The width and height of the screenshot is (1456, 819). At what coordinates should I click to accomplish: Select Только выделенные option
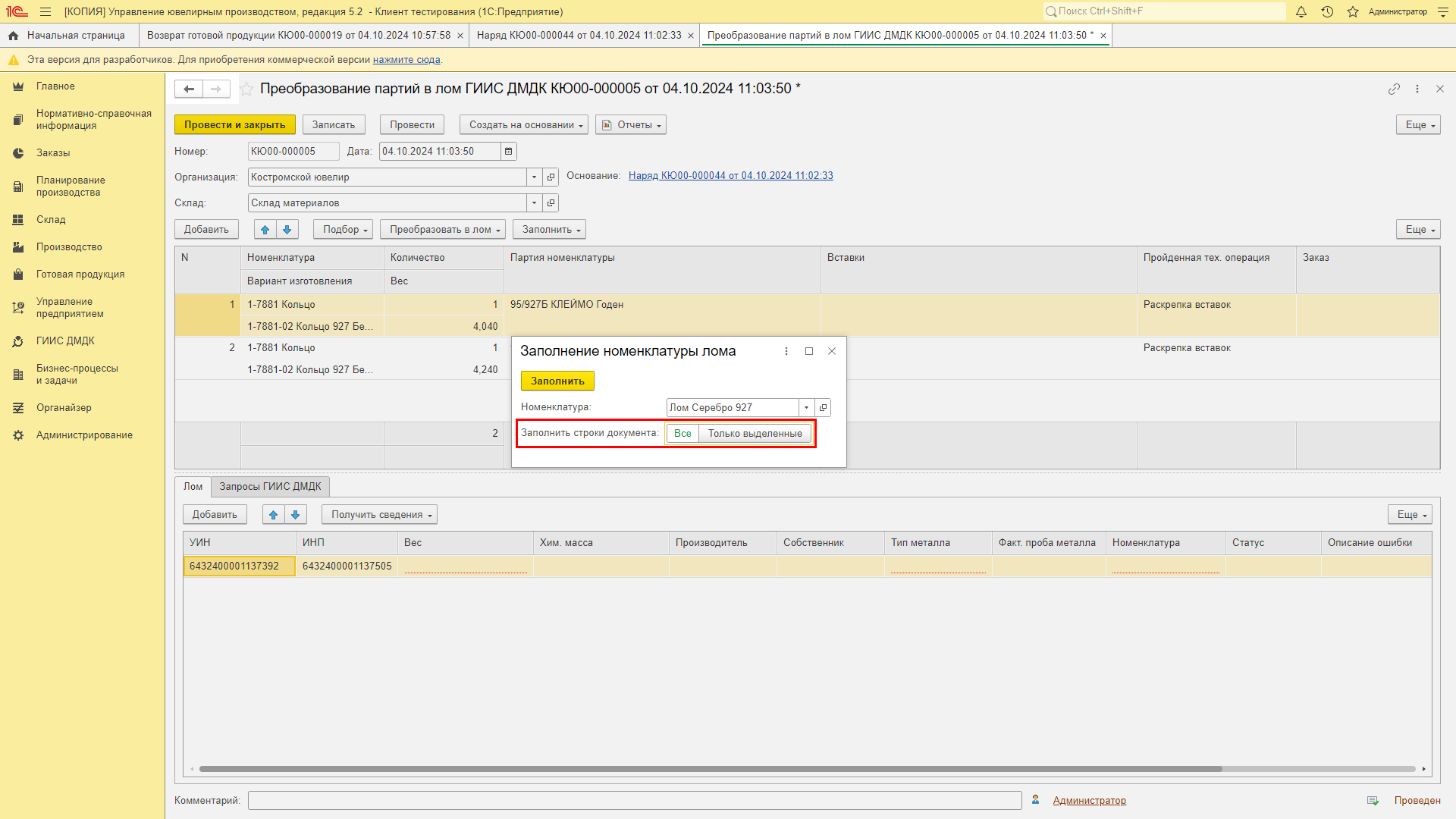point(755,434)
